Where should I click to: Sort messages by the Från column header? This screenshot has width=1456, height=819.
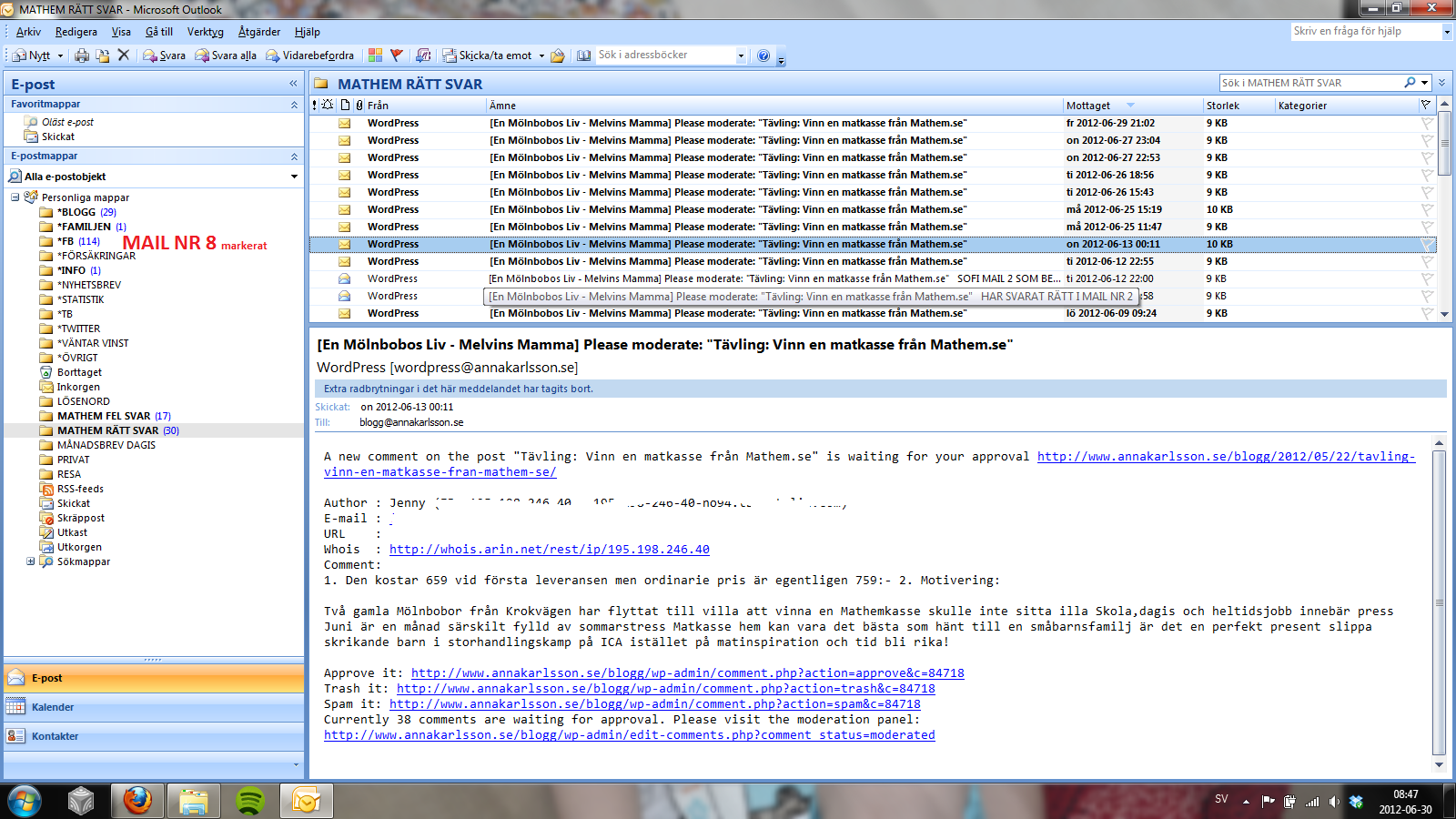[x=426, y=106]
